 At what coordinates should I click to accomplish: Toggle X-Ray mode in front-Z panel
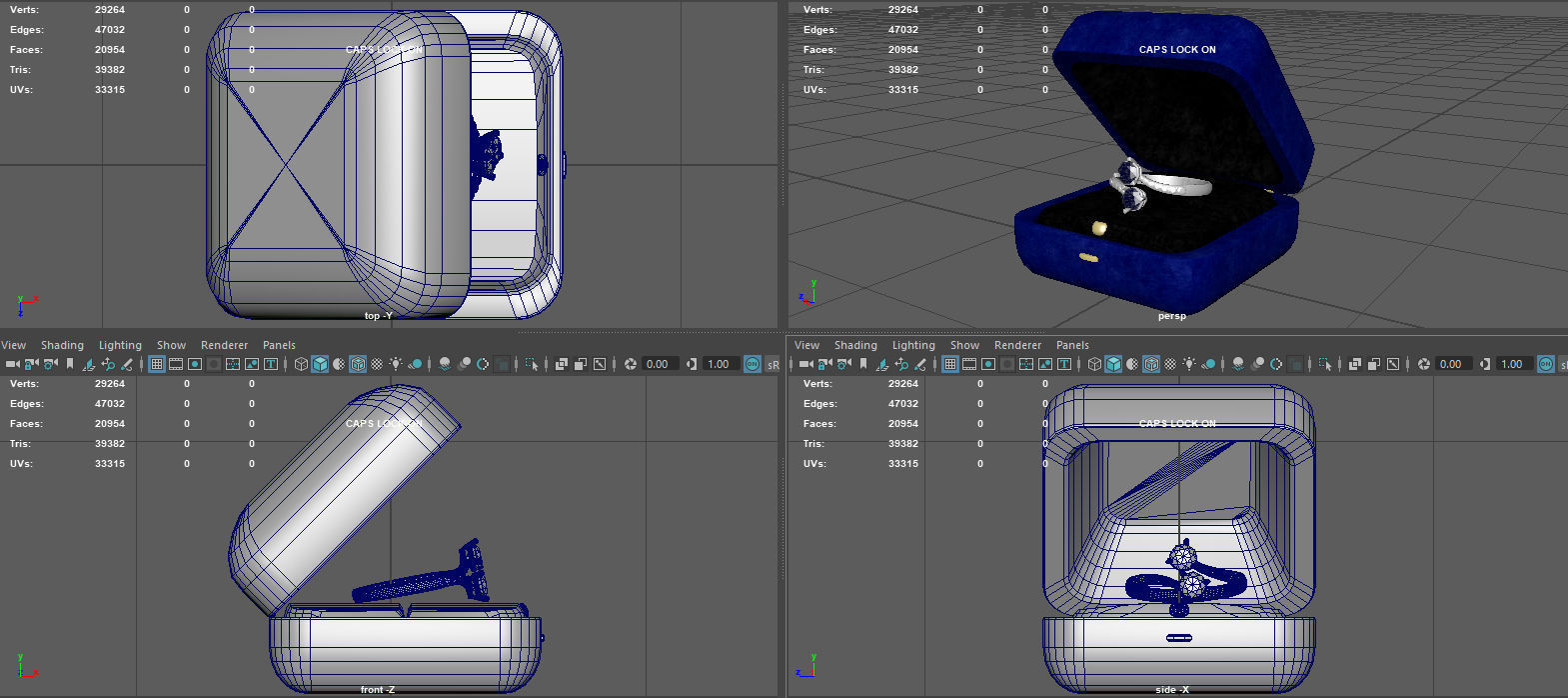click(x=561, y=364)
